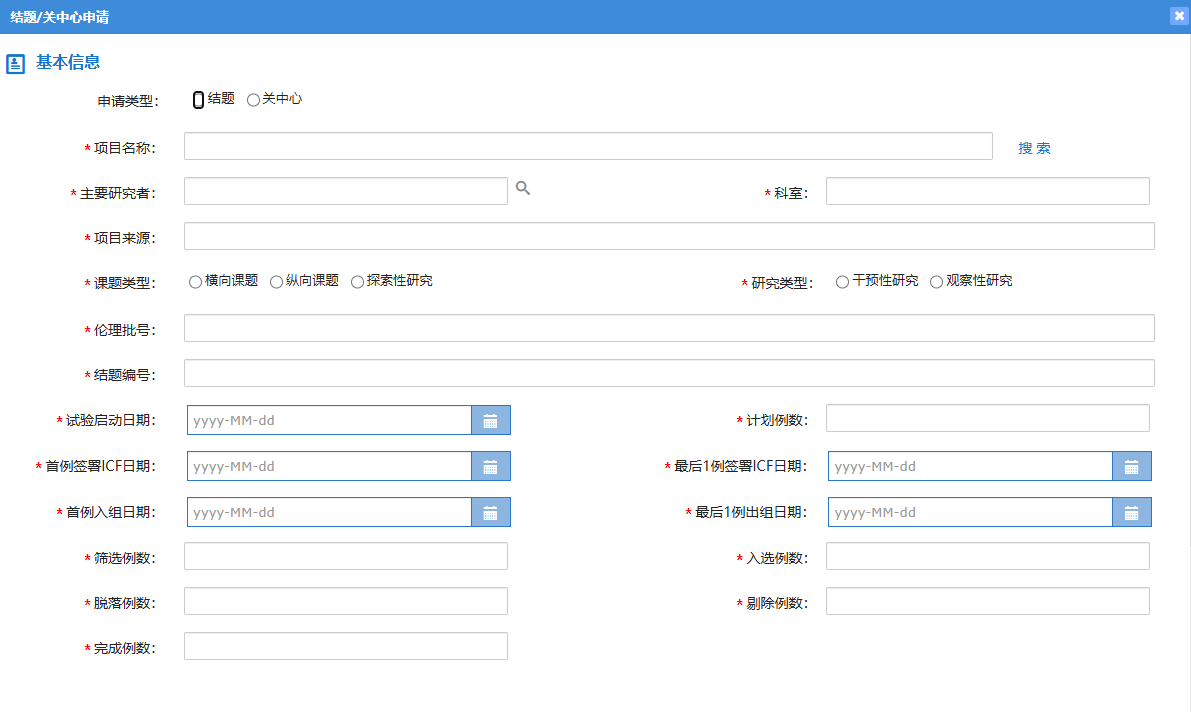This screenshot has width=1191, height=714.
Task: Open calendar picker for 首例签署ICF日期
Action: point(490,467)
